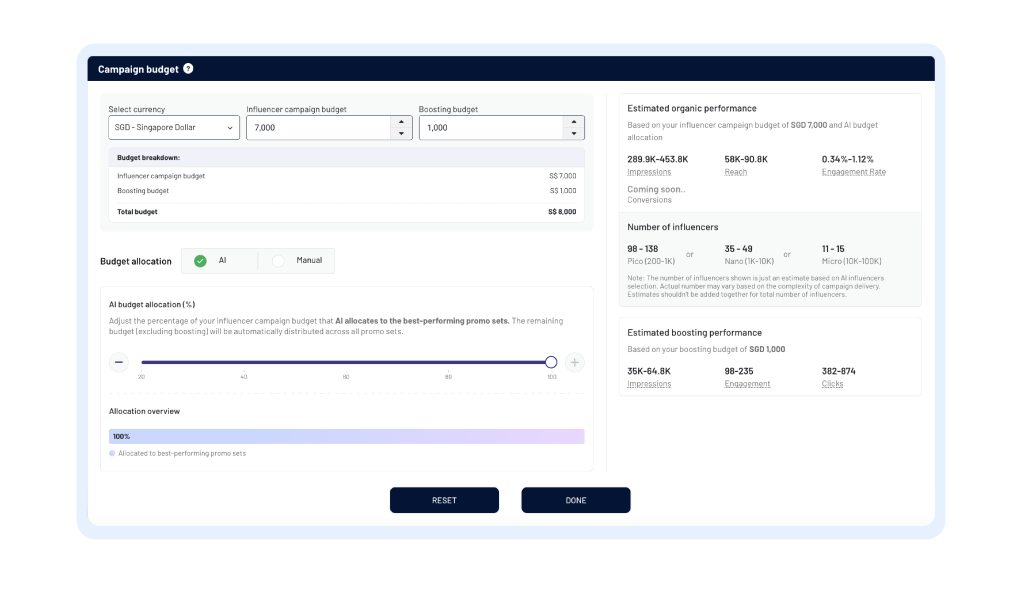Open the Engagement Rate link
This screenshot has height=609, width=1024.
pyautogui.click(x=853, y=171)
